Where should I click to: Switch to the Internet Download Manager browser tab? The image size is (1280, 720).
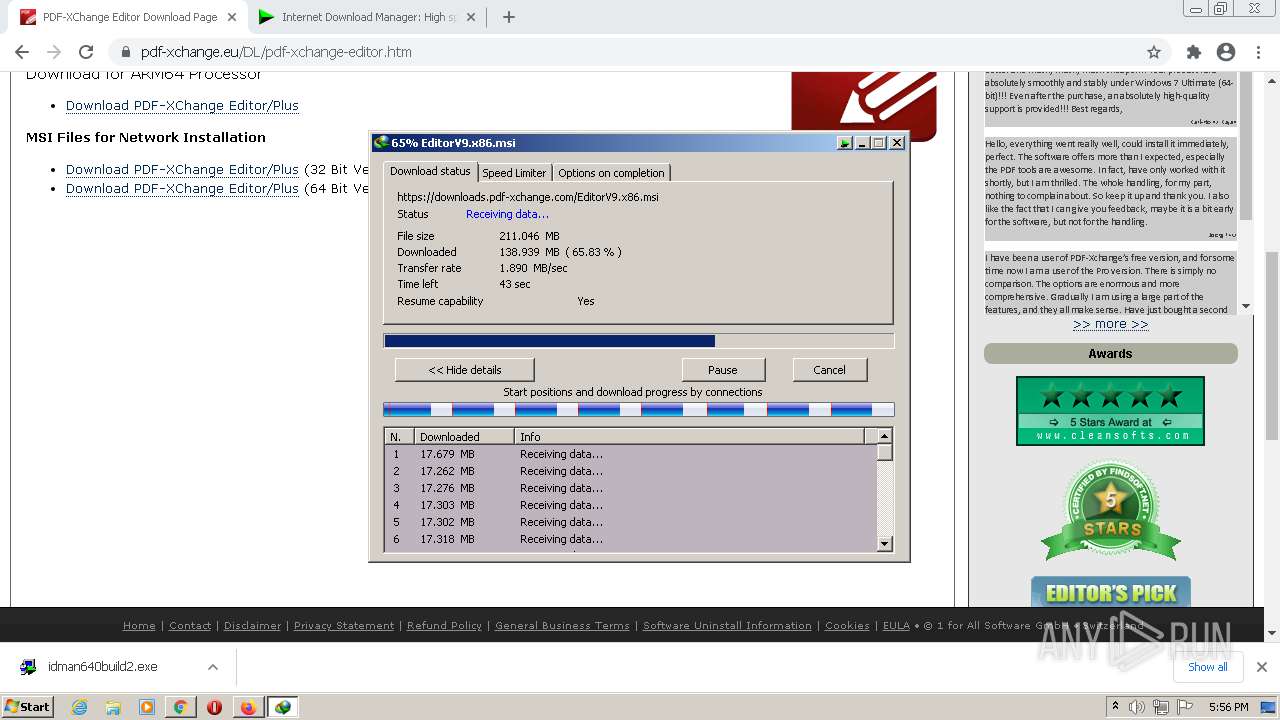coord(368,17)
